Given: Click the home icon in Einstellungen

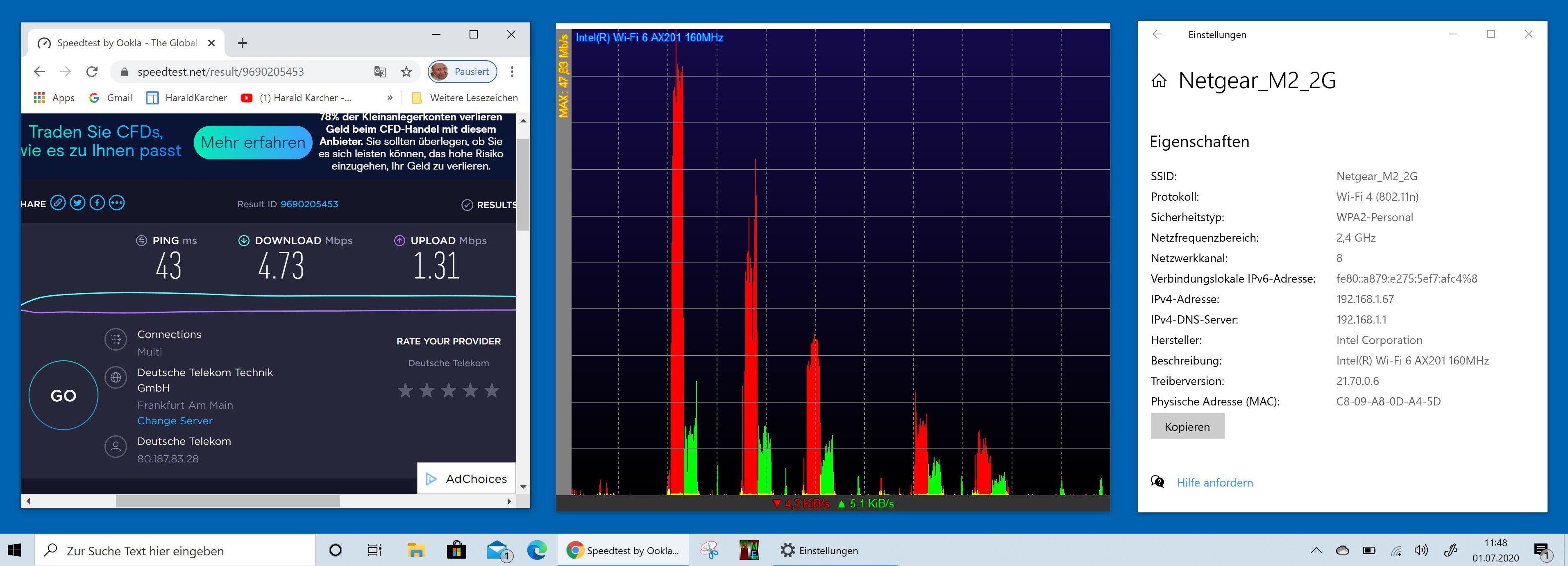Looking at the screenshot, I should pyautogui.click(x=1159, y=81).
